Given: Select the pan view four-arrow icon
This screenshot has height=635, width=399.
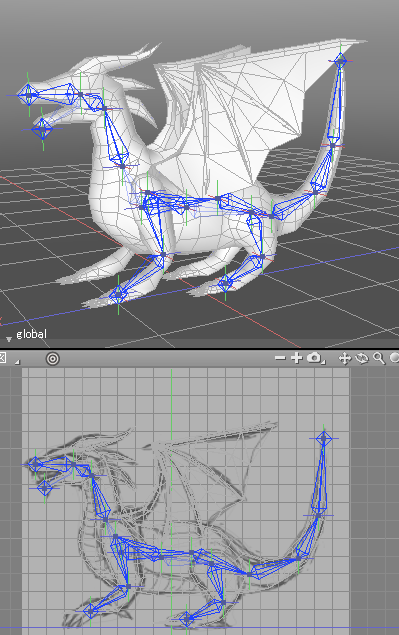Looking at the screenshot, I should (x=344, y=358).
